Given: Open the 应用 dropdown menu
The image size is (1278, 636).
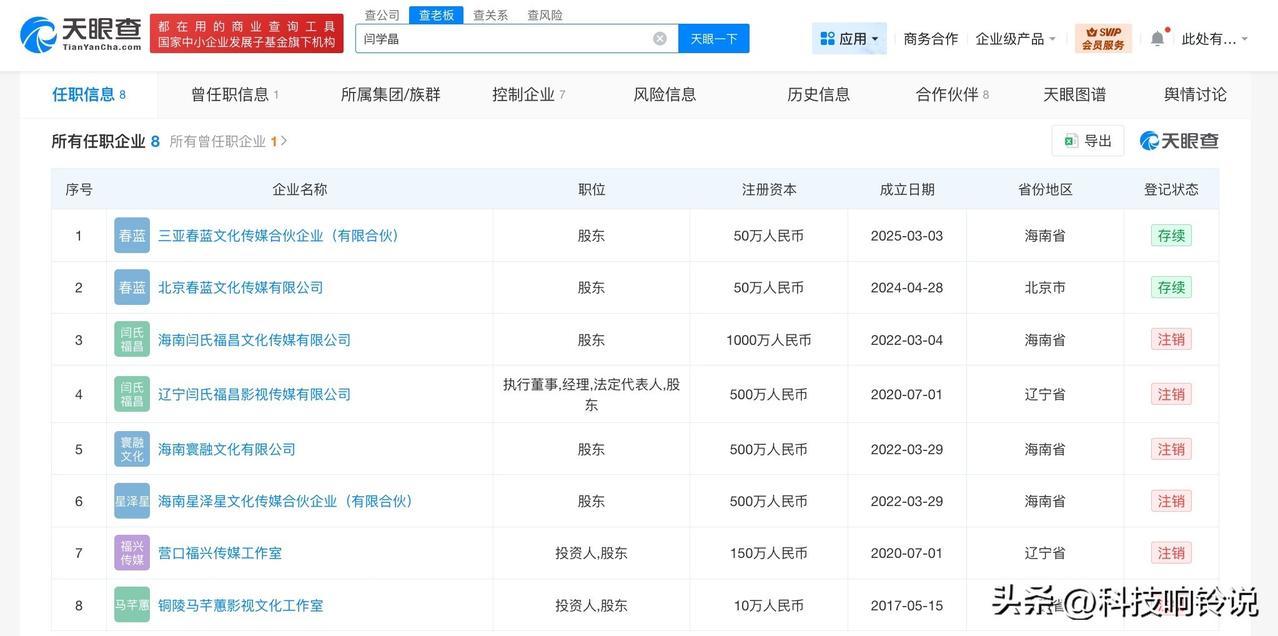Looking at the screenshot, I should point(849,37).
